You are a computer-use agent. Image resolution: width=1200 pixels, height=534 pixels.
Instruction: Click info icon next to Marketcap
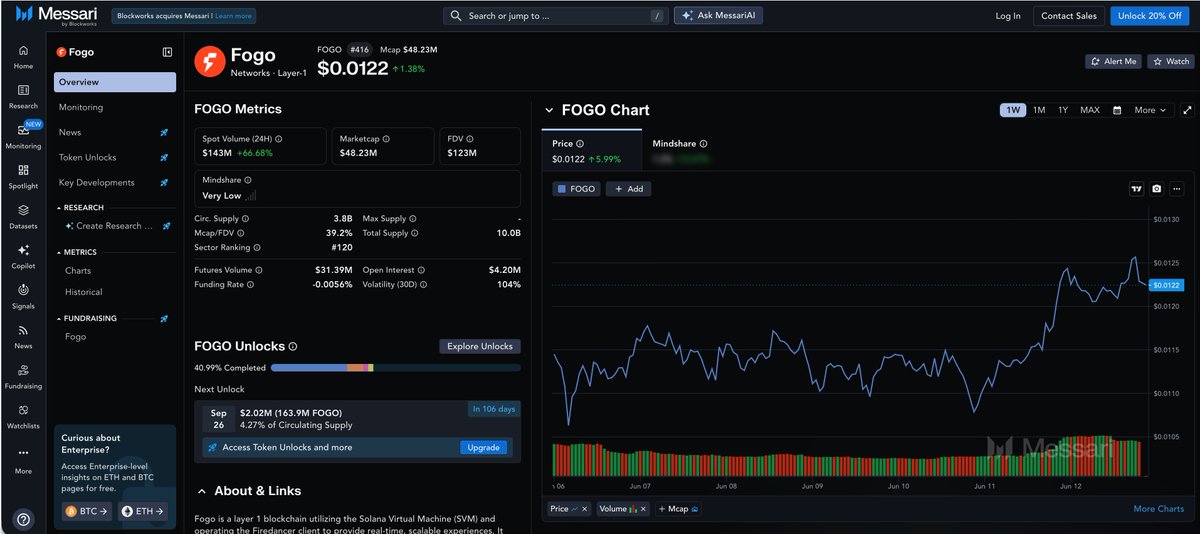click(x=386, y=139)
